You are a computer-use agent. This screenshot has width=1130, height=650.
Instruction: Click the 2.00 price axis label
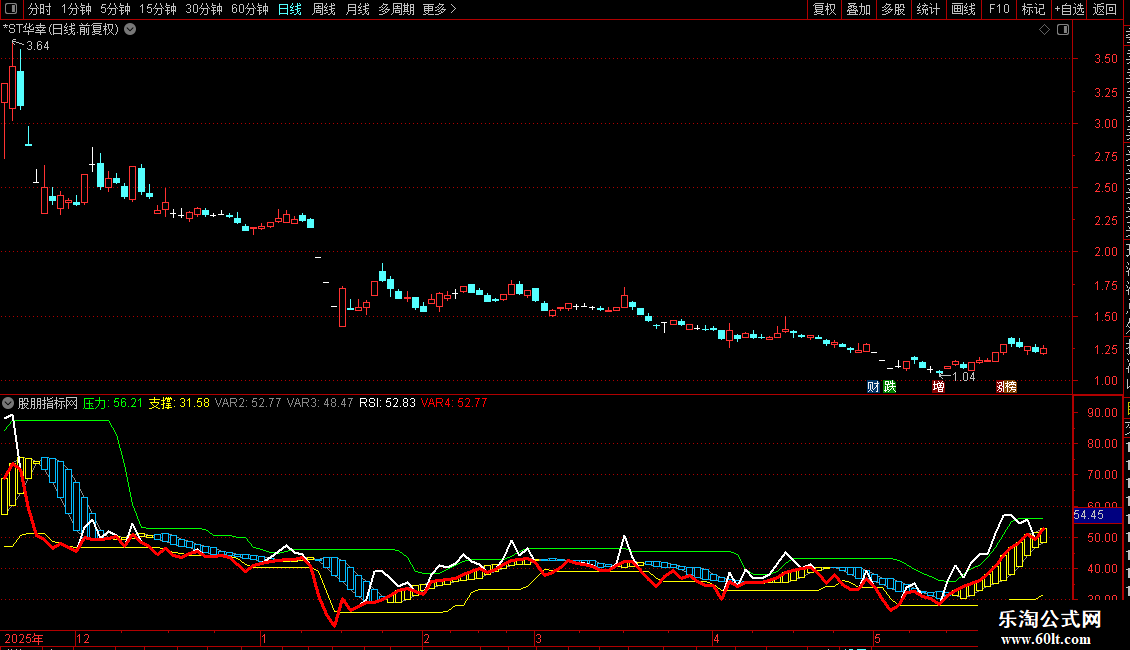pyautogui.click(x=1105, y=251)
